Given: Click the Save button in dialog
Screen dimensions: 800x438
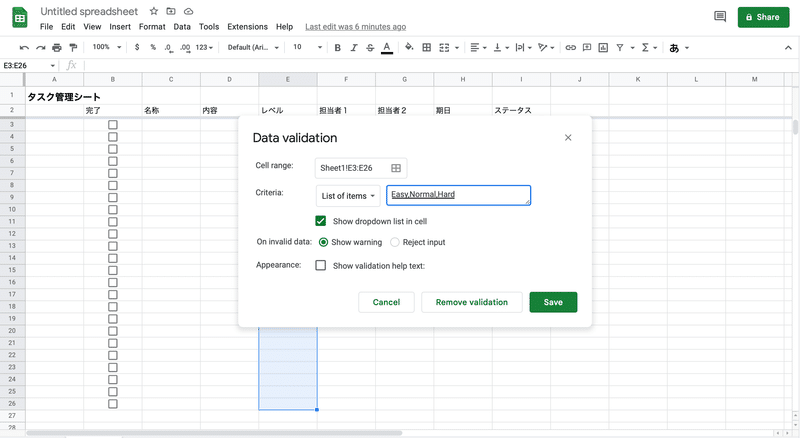Looking at the screenshot, I should tap(553, 302).
